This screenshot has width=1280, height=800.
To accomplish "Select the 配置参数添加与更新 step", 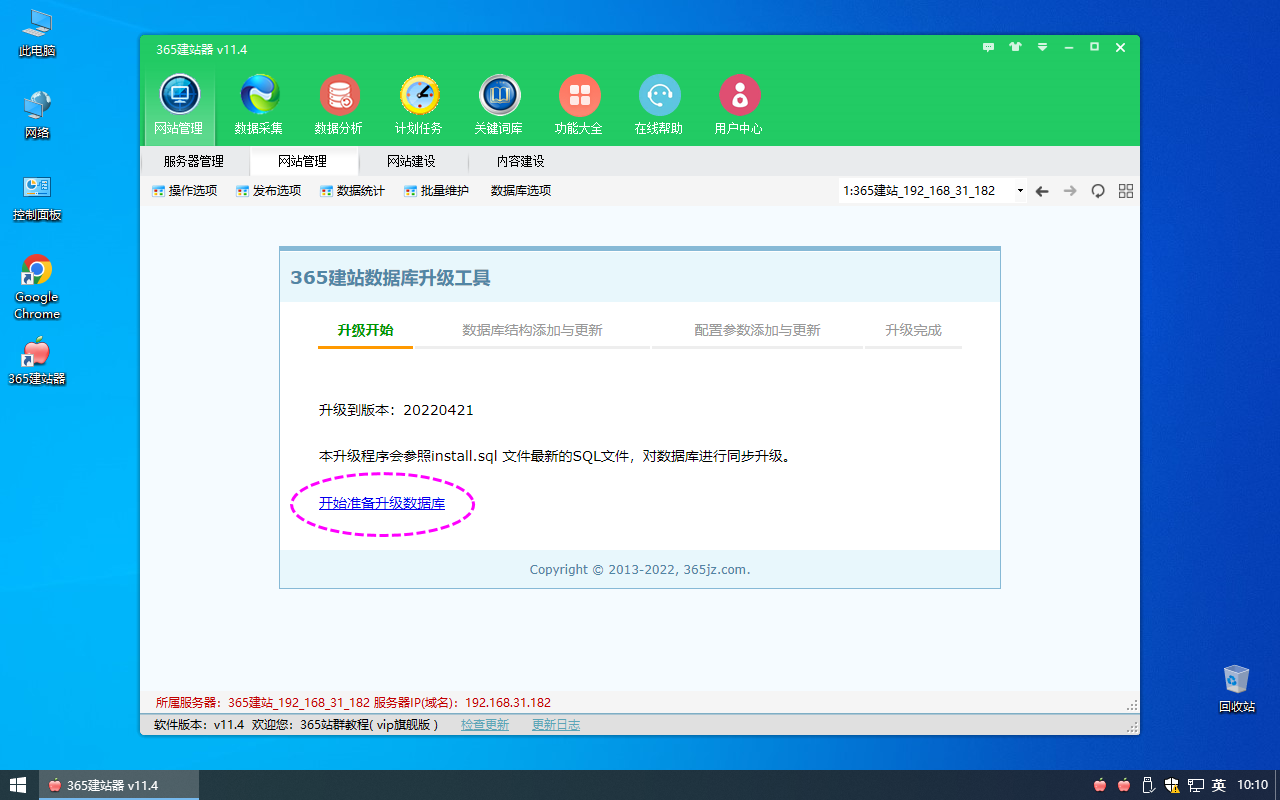I will pyautogui.click(x=757, y=330).
